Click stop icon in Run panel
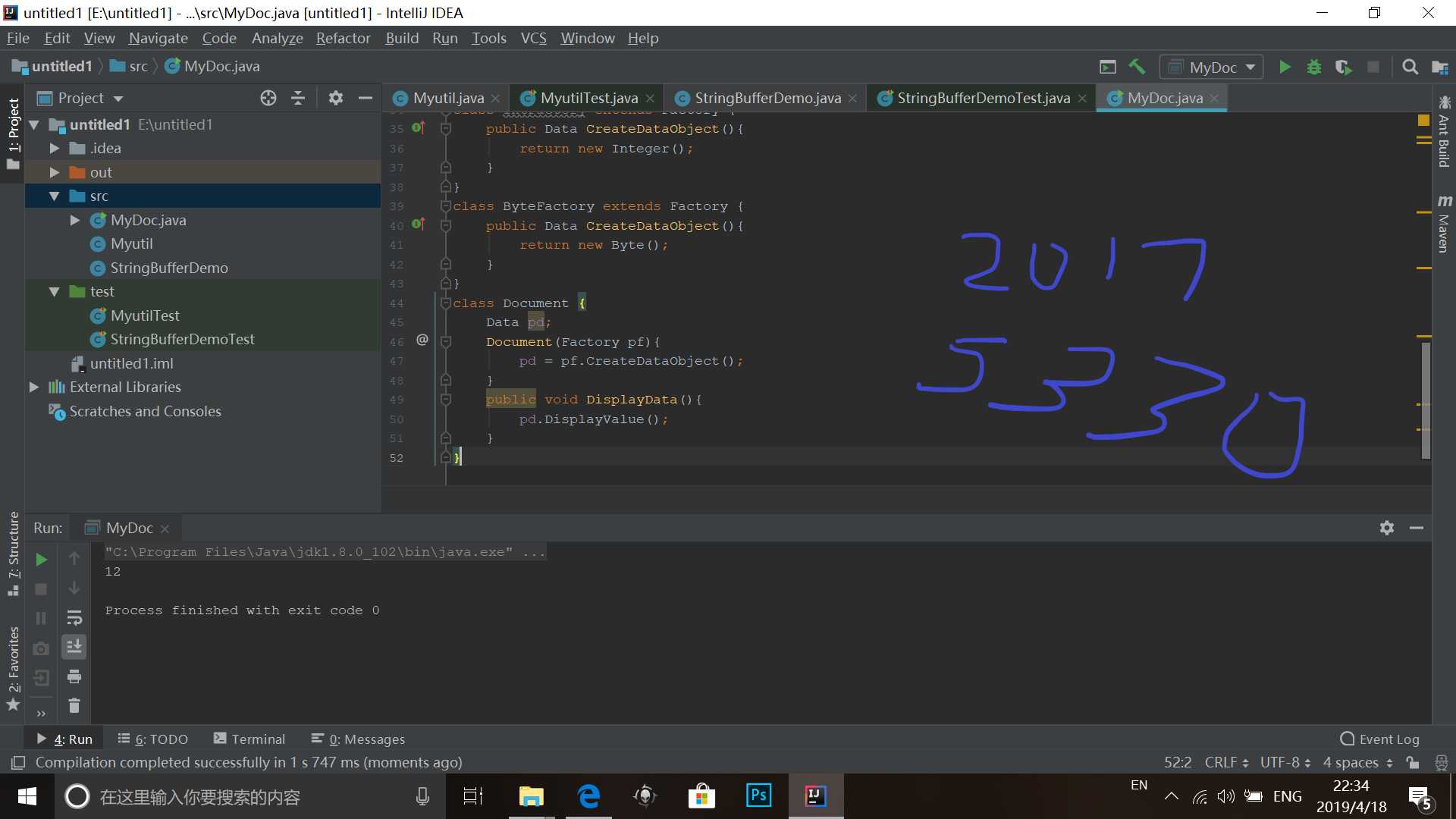The image size is (1456, 819). coord(42,589)
